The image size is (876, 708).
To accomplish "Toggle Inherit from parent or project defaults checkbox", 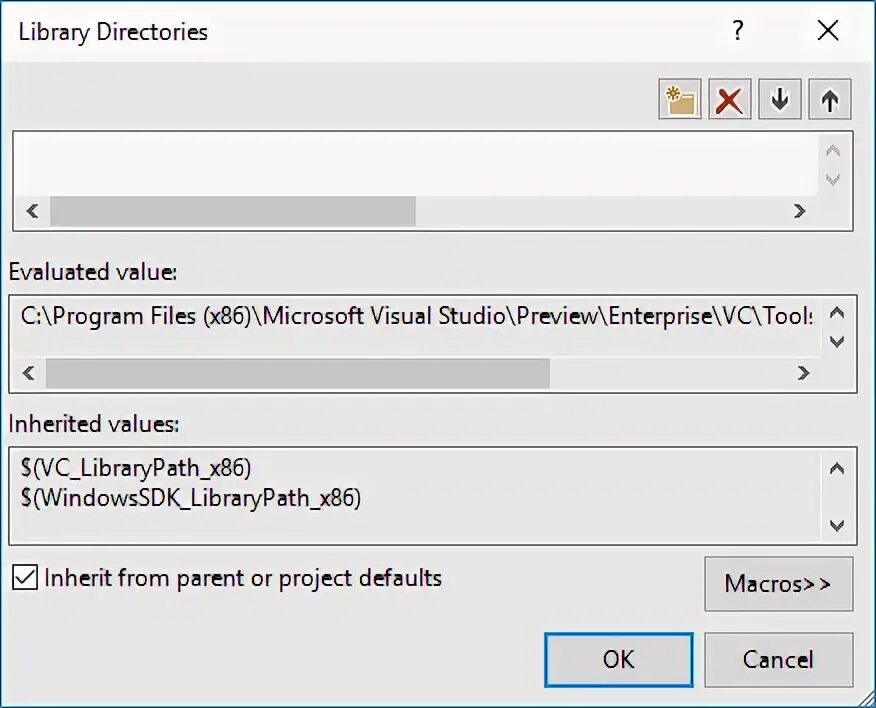I will pyautogui.click(x=25, y=577).
